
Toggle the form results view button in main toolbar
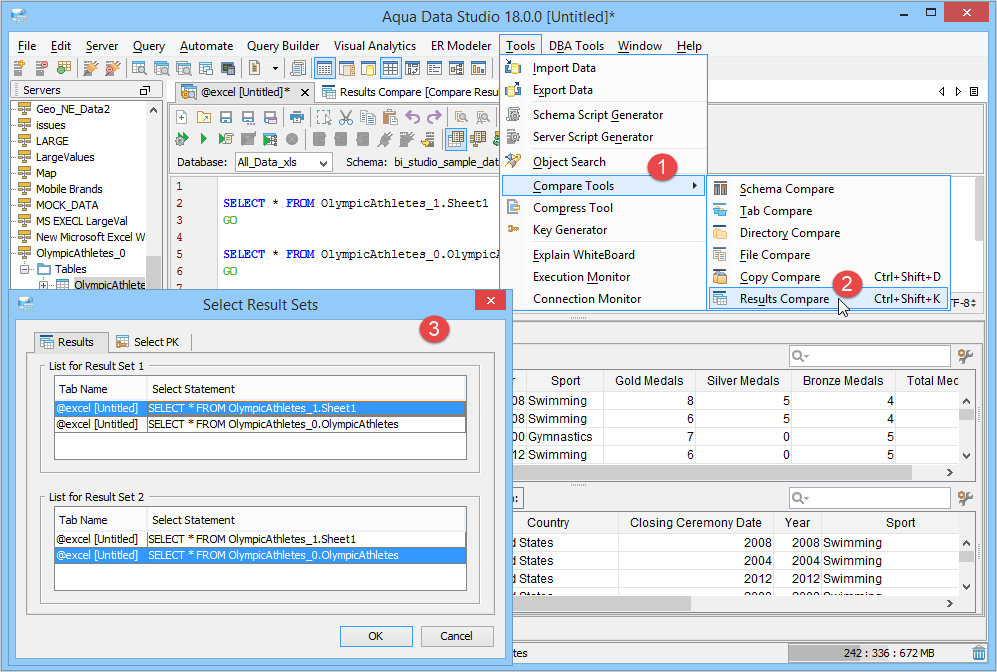435,67
